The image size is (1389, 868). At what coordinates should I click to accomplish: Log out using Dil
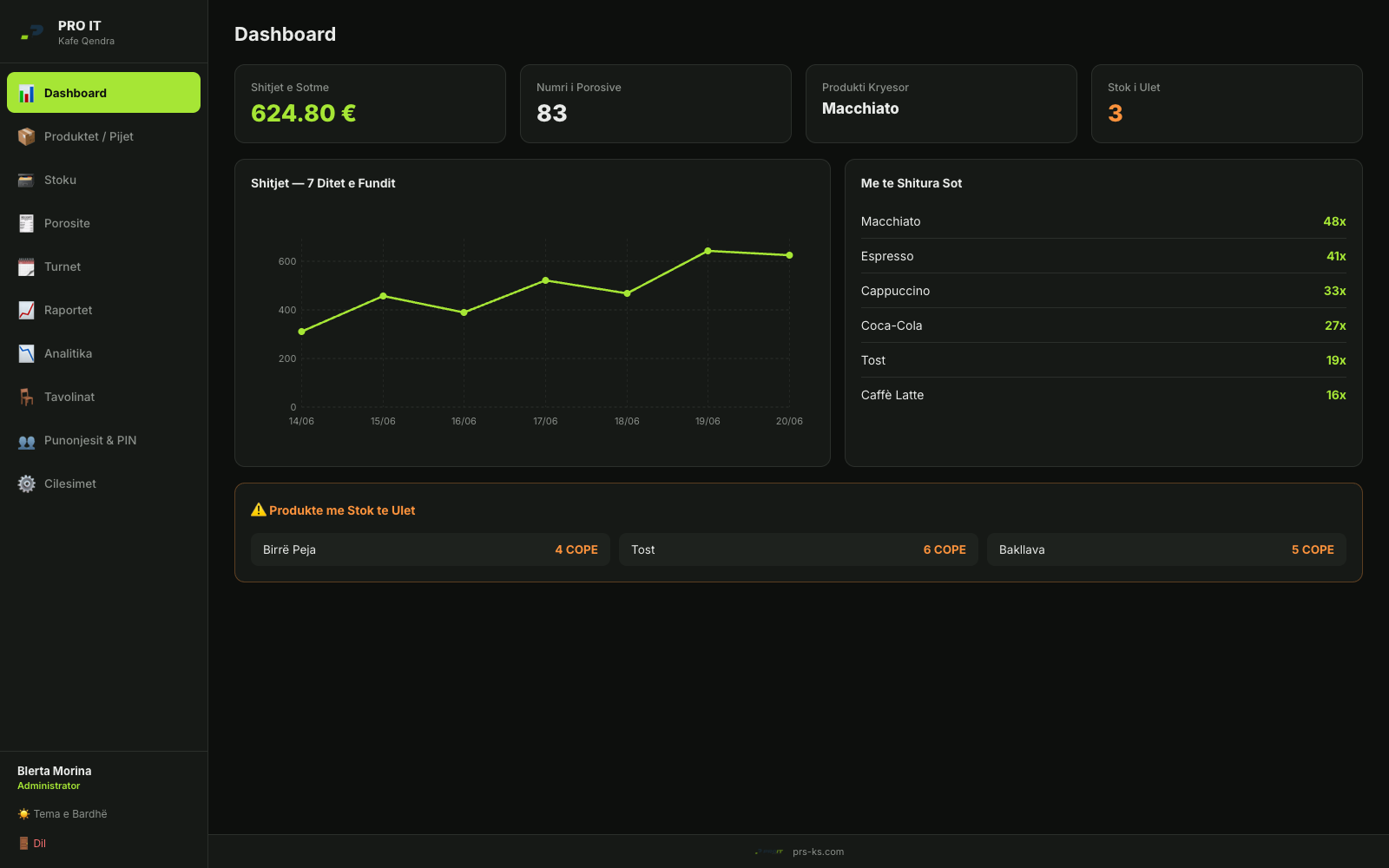[x=32, y=844]
